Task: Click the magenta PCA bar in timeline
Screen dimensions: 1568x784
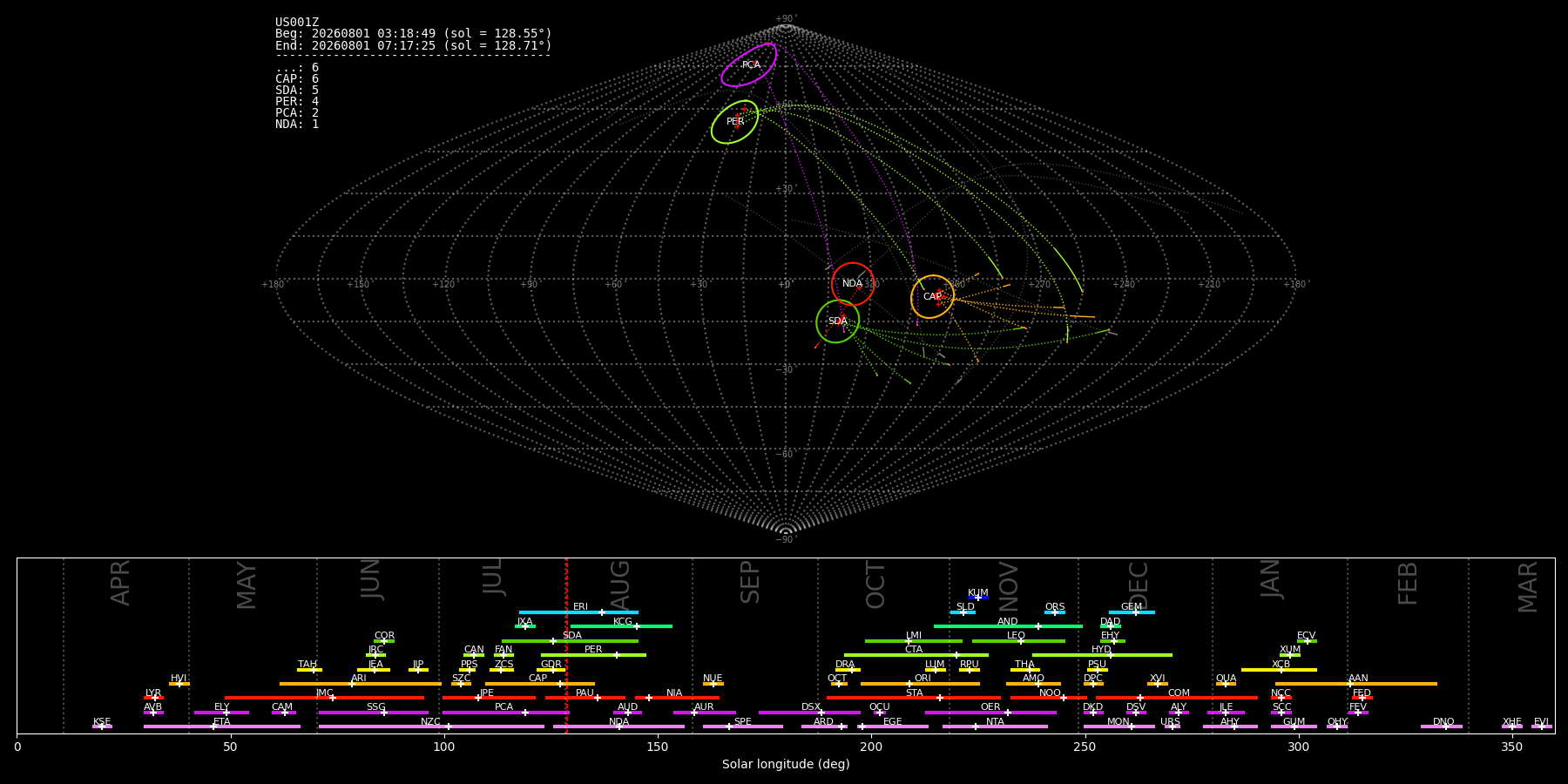Action: point(505,713)
